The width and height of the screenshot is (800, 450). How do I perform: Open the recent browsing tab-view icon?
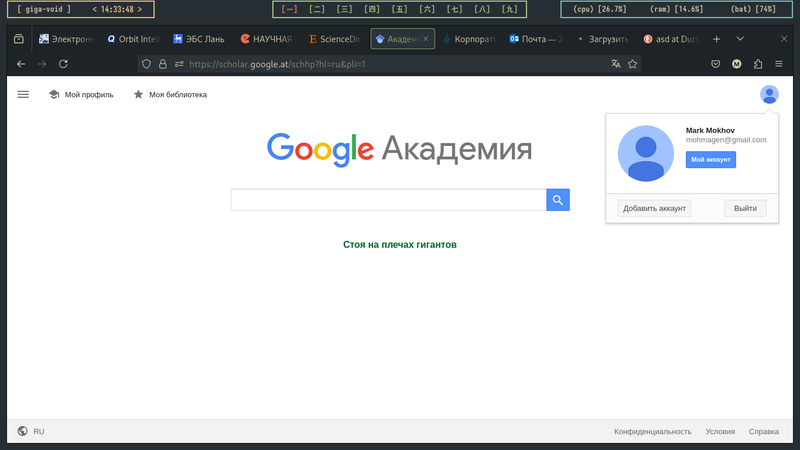[19, 39]
